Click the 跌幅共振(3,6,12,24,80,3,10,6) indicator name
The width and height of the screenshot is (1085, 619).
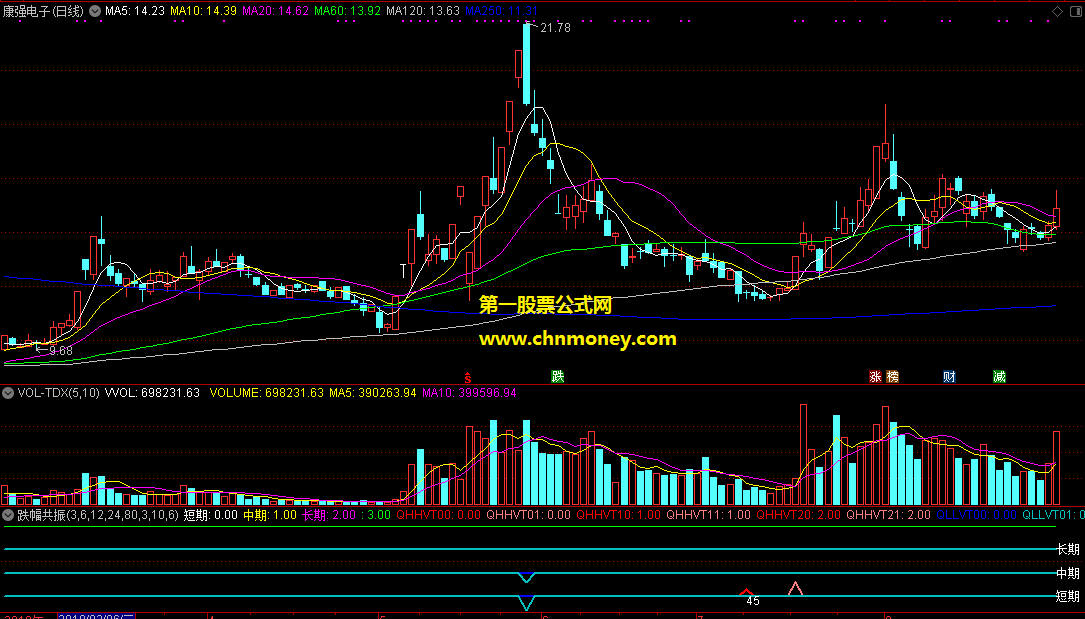[98, 515]
